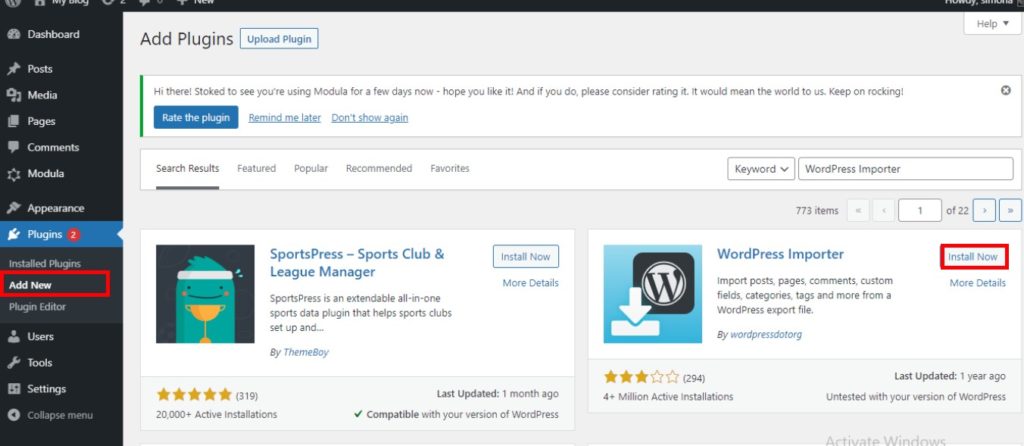Click the Settings sliders icon
This screenshot has width=1024, height=446.
click(x=14, y=389)
